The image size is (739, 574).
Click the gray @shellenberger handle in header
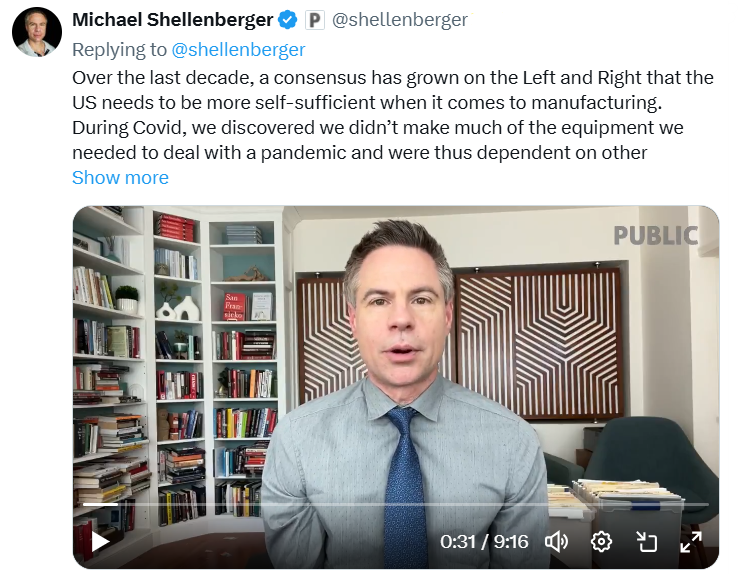click(400, 20)
